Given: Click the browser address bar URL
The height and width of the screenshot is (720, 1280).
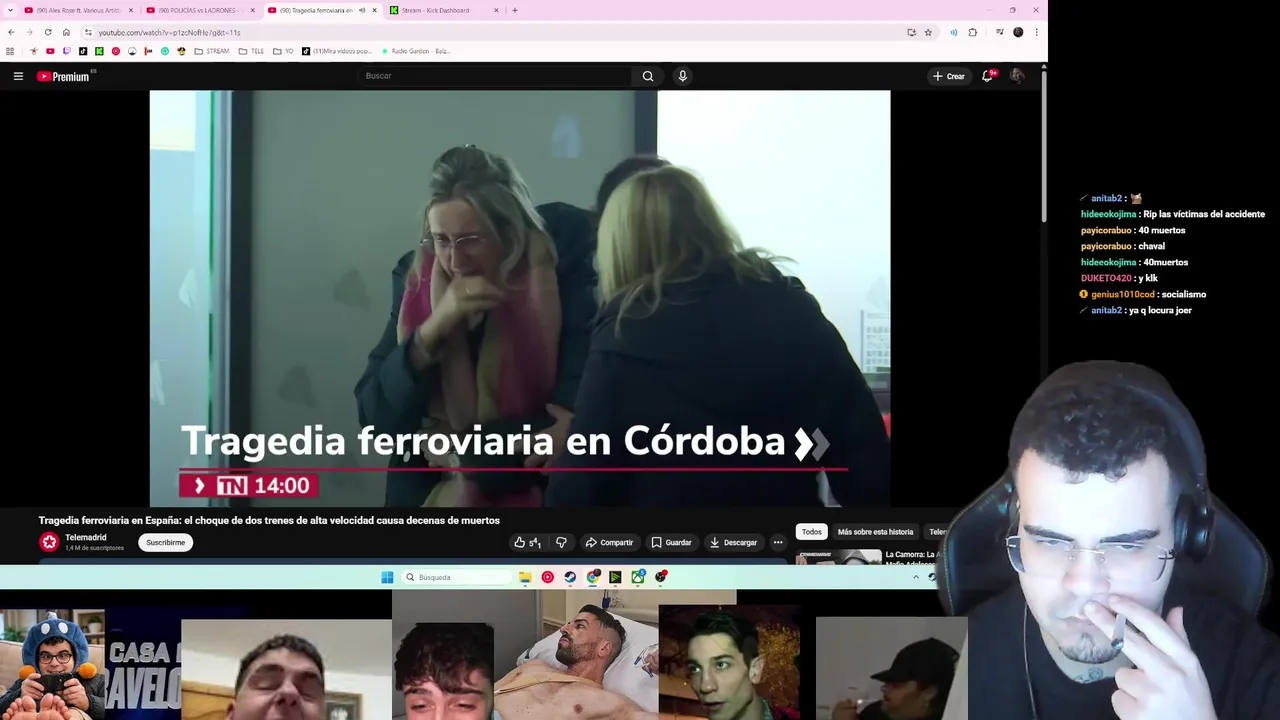Looking at the screenshot, I should pos(169,32).
